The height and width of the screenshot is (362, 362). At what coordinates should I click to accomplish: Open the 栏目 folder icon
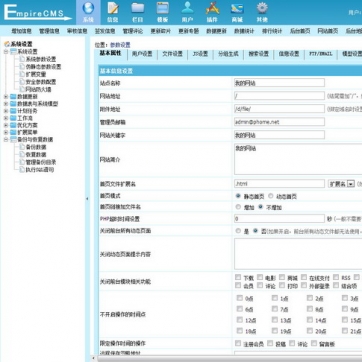point(138,8)
